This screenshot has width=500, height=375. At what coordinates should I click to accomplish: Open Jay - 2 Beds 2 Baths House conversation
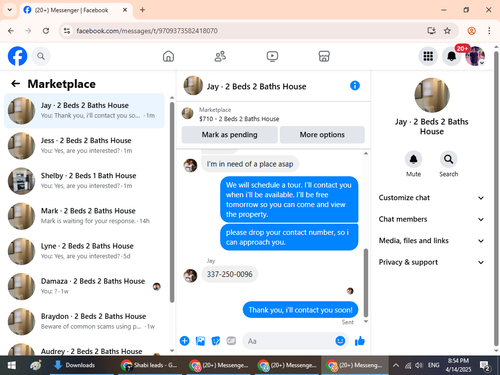pyautogui.click(x=84, y=111)
